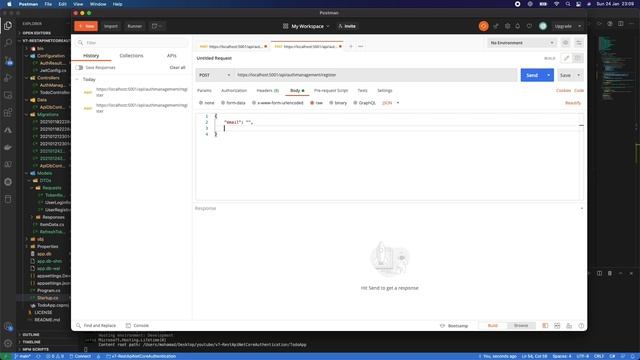Image resolution: width=640 pixels, height=360 pixels.
Task: Click the request edit pencil icon
Action: coord(566,58)
